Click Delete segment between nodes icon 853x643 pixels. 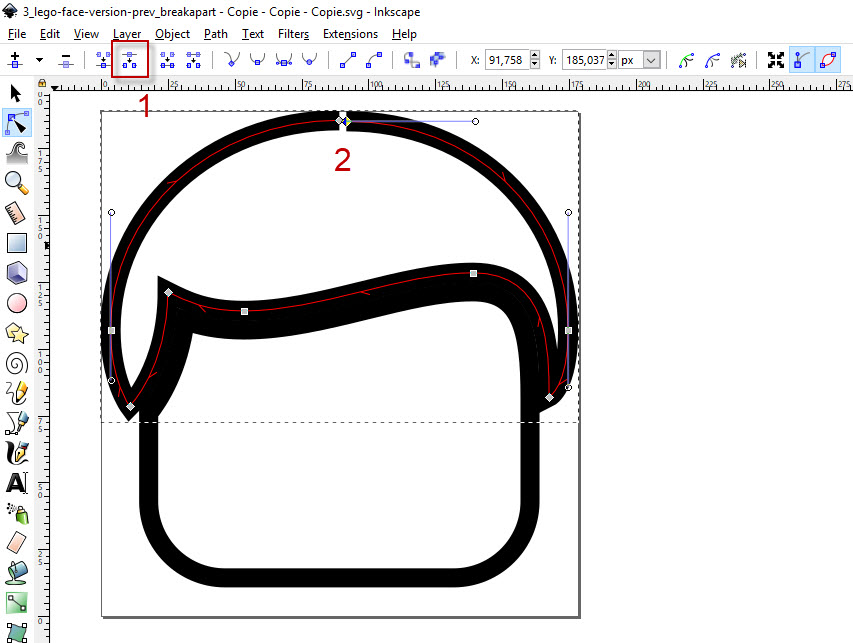[194, 60]
